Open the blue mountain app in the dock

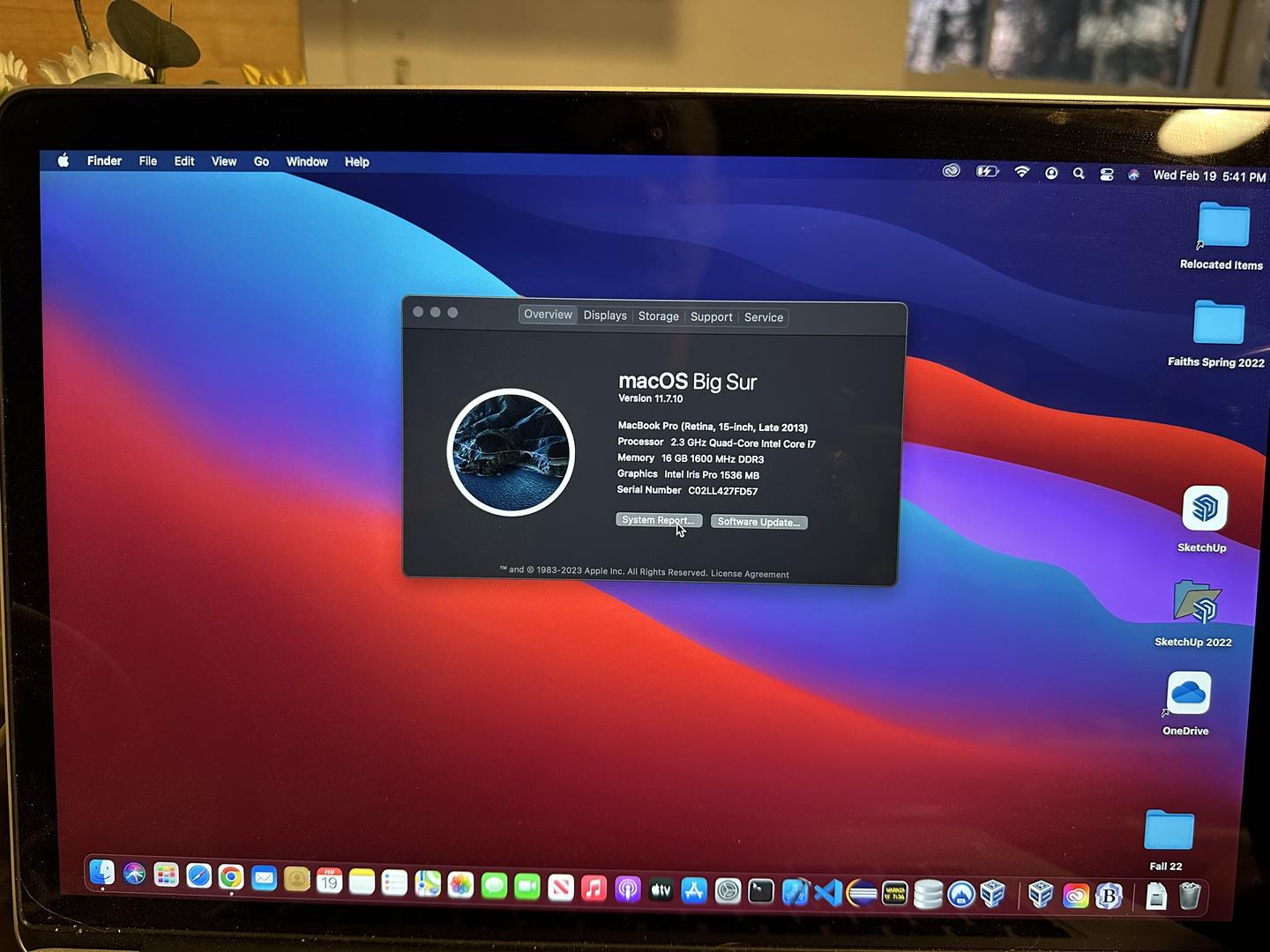point(961,895)
